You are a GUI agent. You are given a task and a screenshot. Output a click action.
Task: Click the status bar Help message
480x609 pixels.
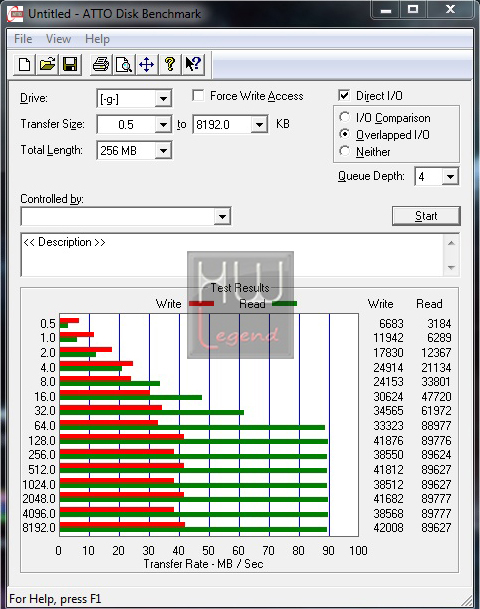coord(55,599)
